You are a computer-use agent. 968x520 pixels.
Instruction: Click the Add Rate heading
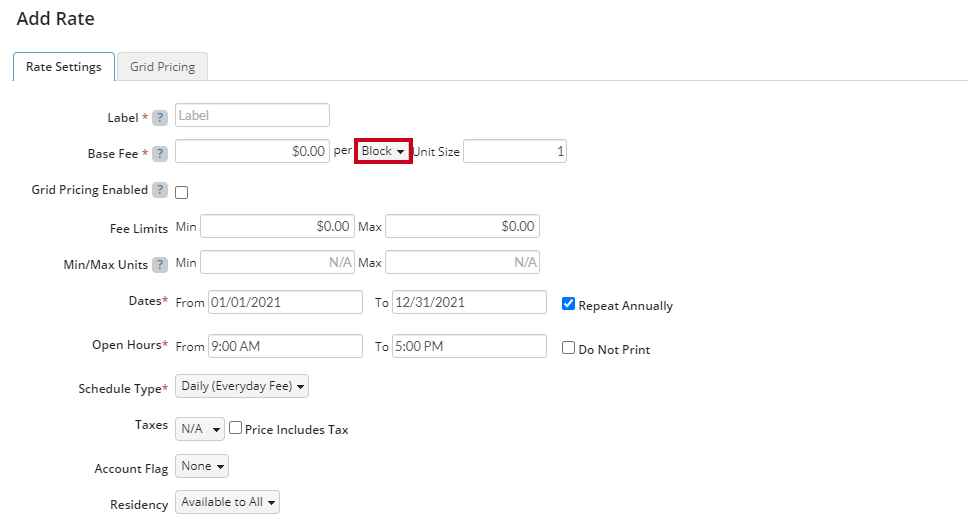pyautogui.click(x=56, y=19)
